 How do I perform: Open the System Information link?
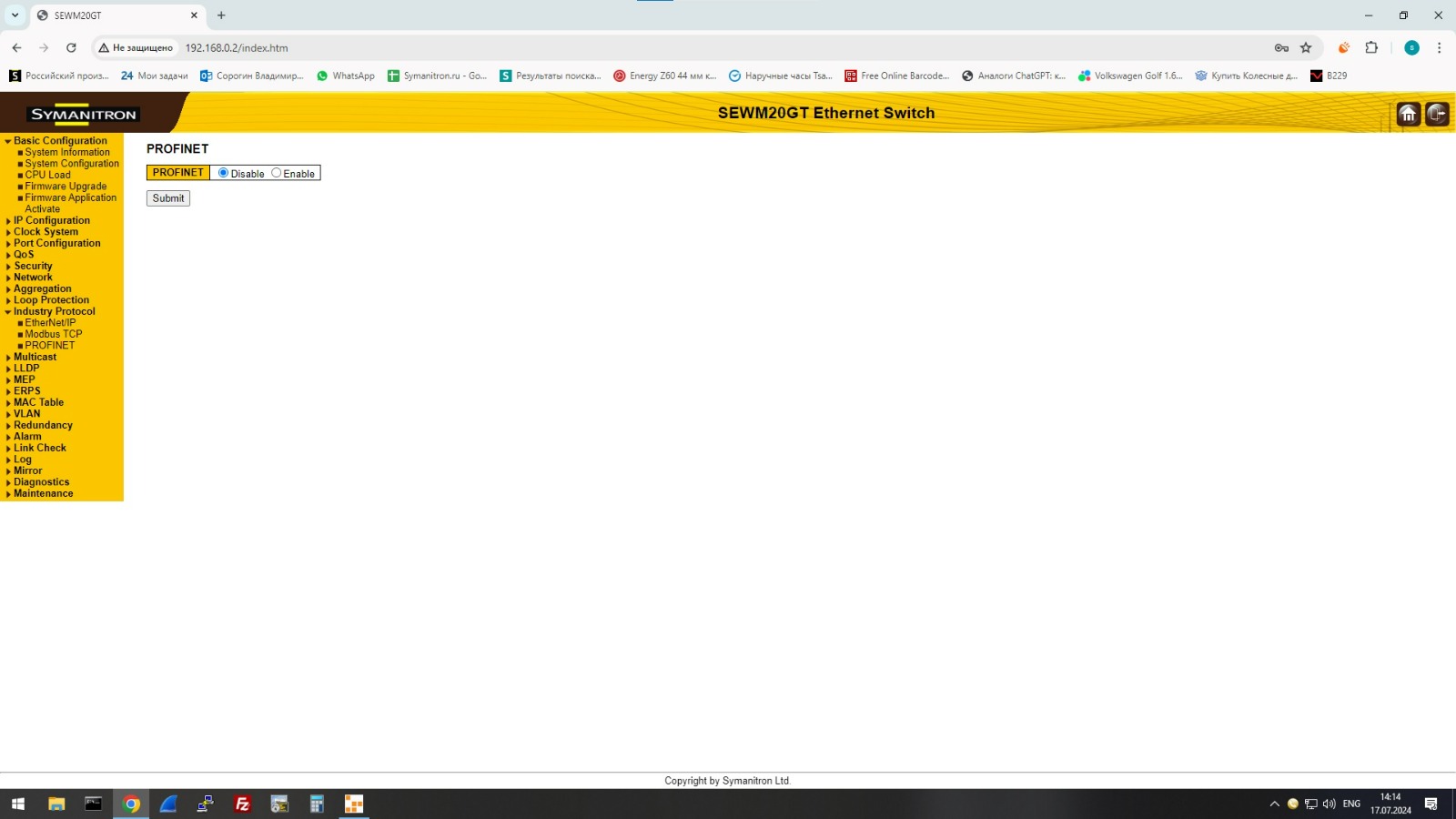pos(66,153)
